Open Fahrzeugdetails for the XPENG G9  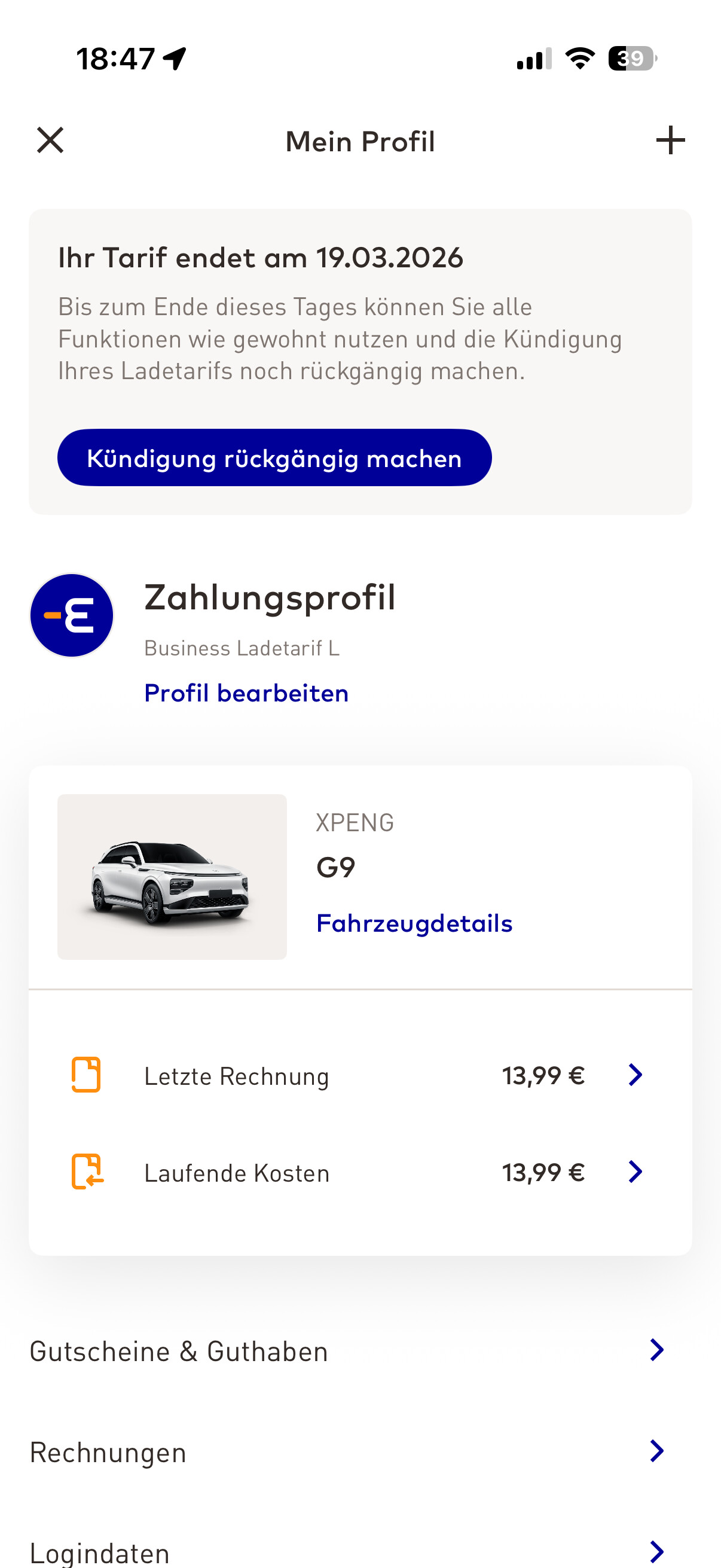click(x=414, y=923)
